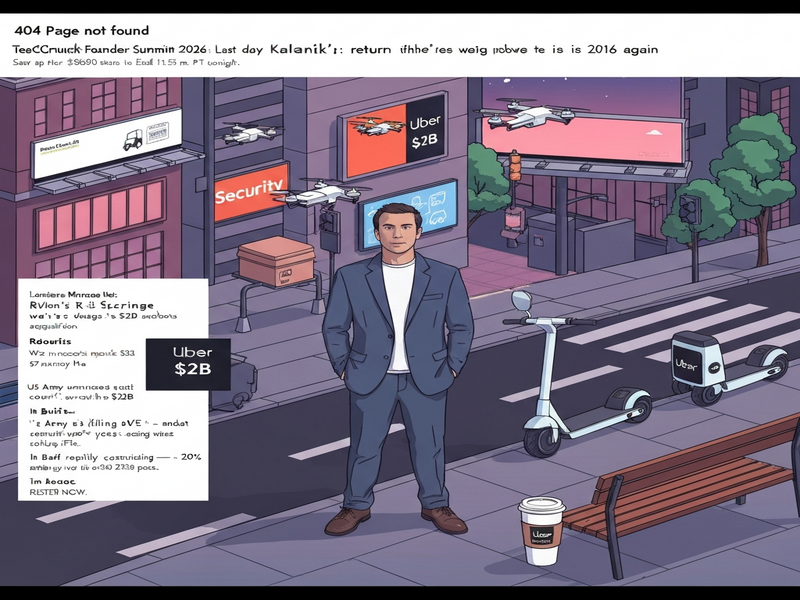Click the "404 Page not found" heading
This screenshot has height=600, width=800.
pyautogui.click(x=82, y=31)
